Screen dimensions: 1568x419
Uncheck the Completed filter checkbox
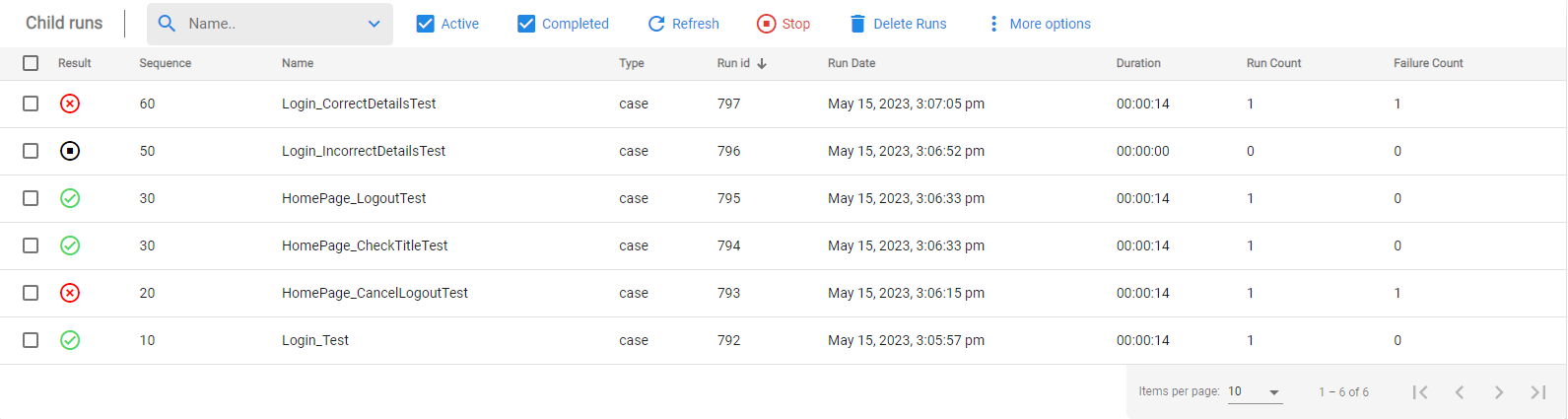coord(526,24)
